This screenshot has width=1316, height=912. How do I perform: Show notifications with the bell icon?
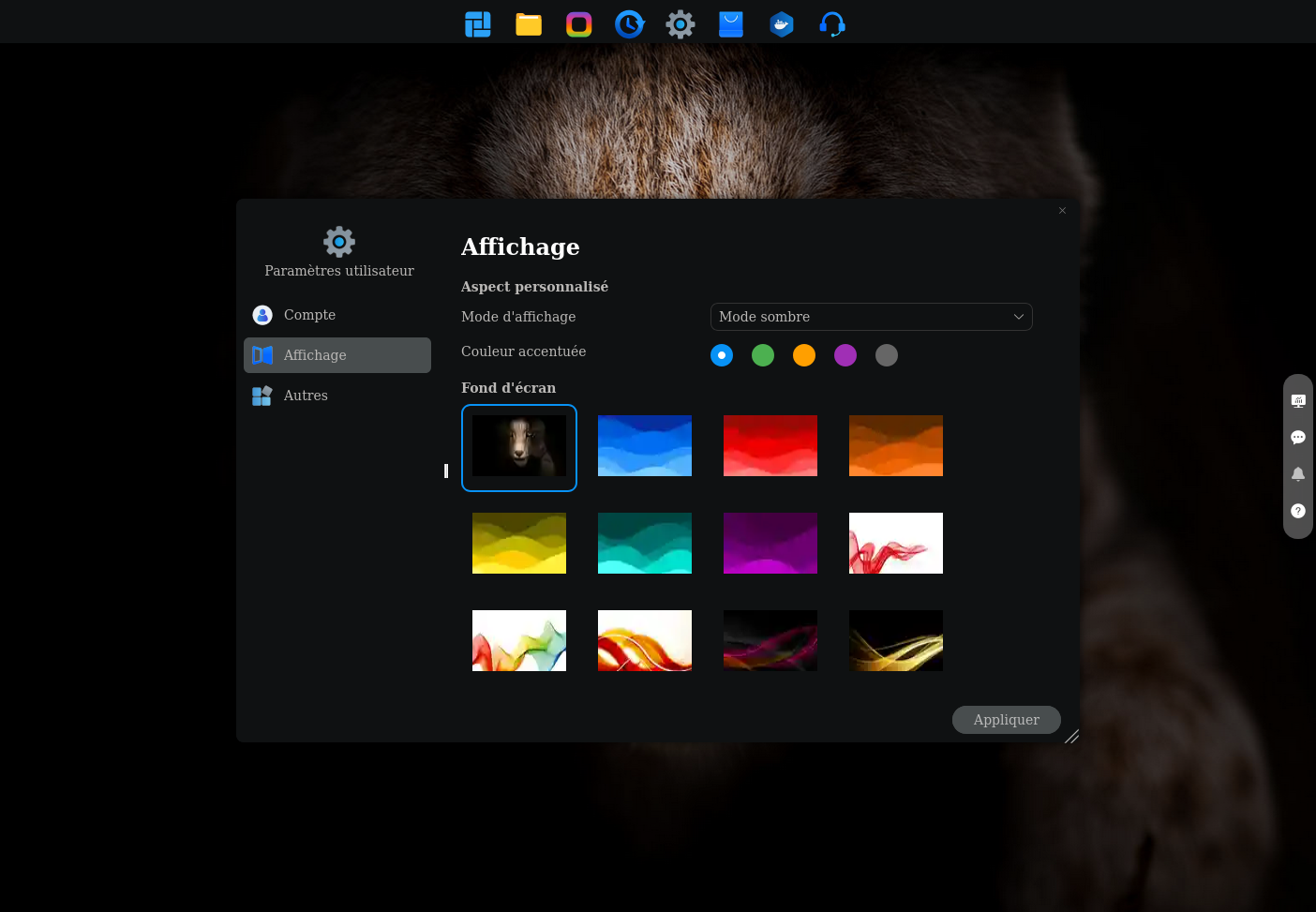coord(1298,474)
